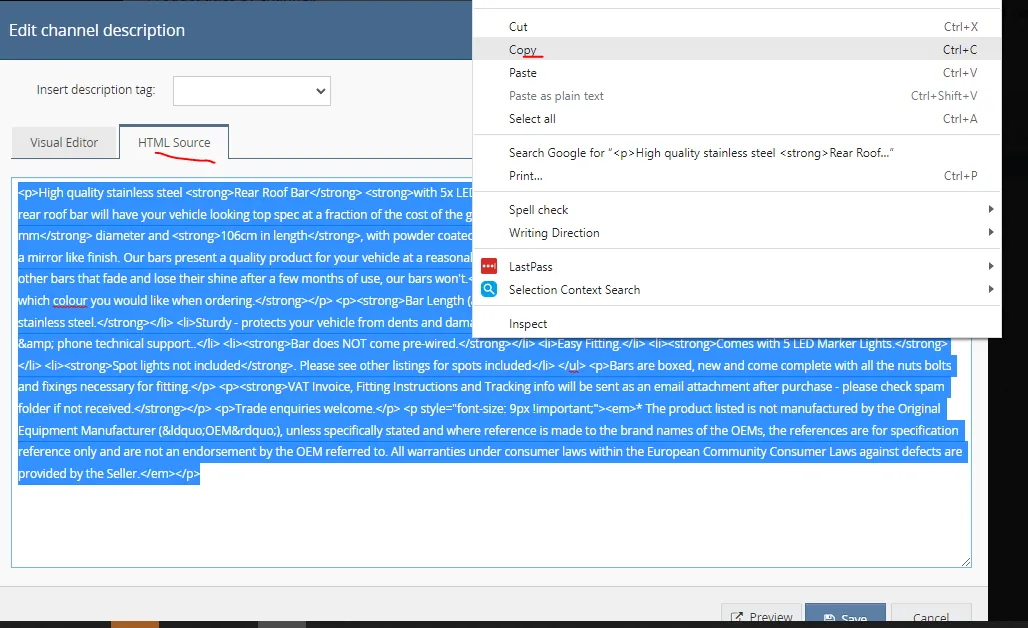Click the Save button's disk icon
Image resolution: width=1028 pixels, height=628 pixels.
point(829,618)
